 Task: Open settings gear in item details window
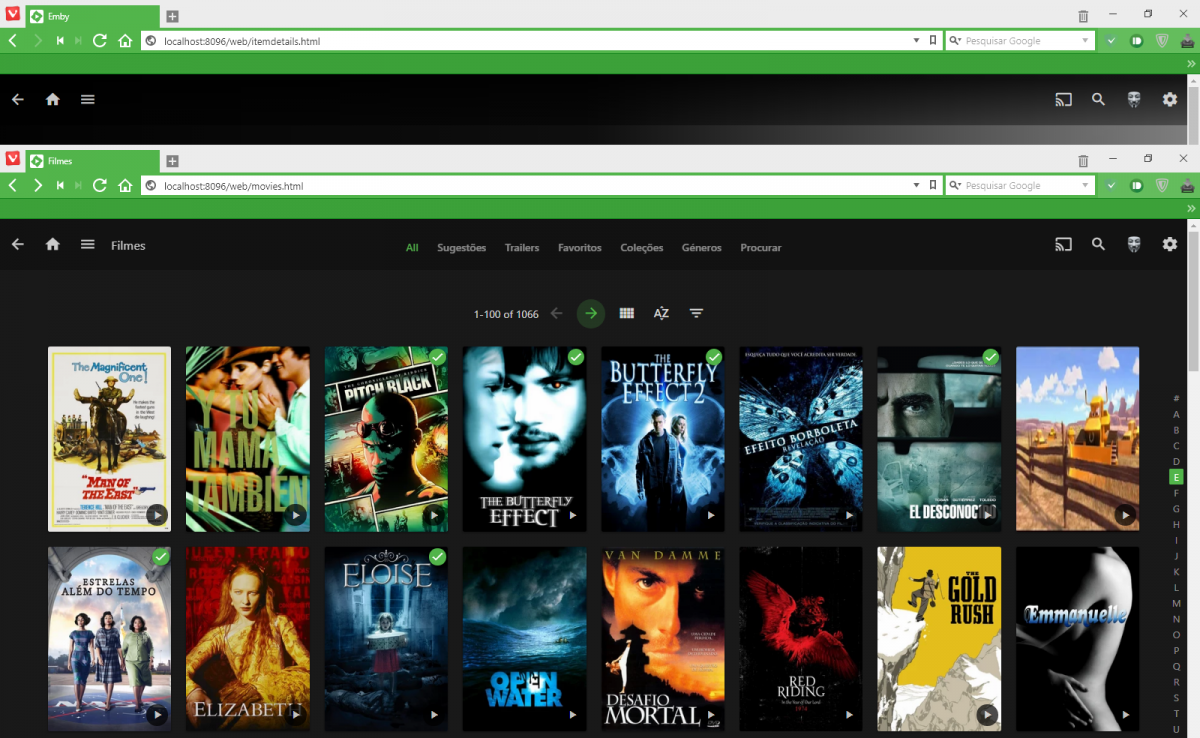1170,99
